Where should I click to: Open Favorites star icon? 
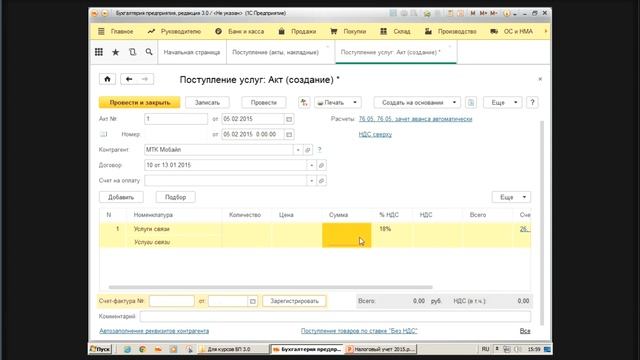(116, 52)
